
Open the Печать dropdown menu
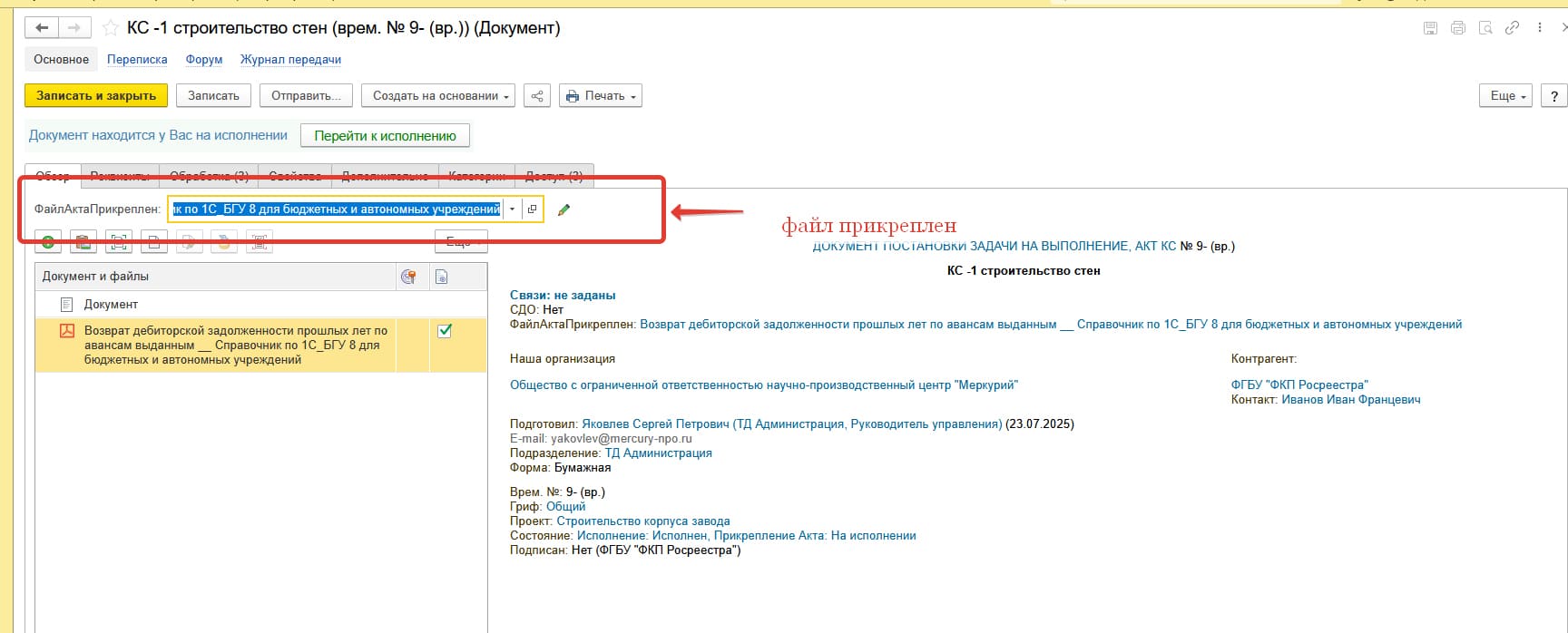pyautogui.click(x=601, y=96)
